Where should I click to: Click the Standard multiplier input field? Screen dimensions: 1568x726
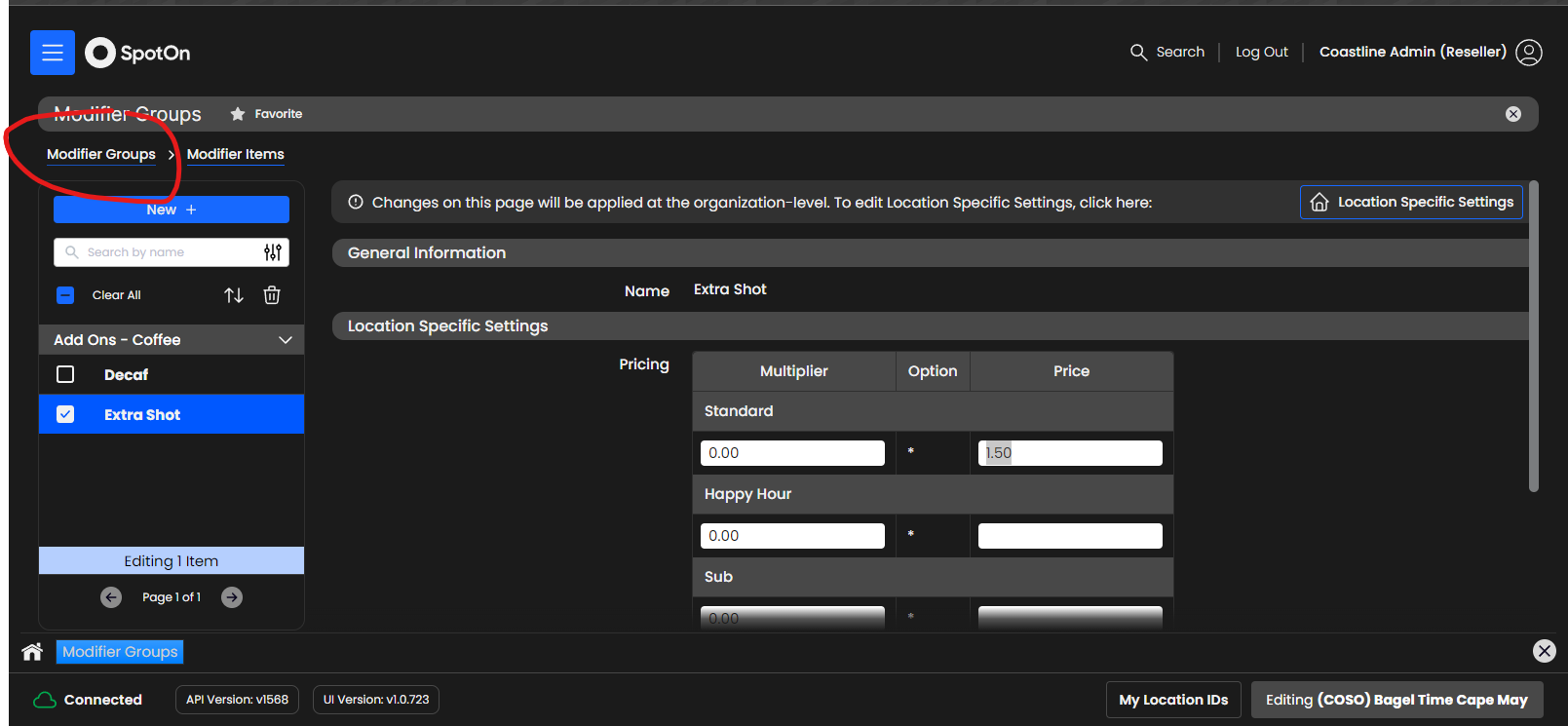tap(792, 453)
